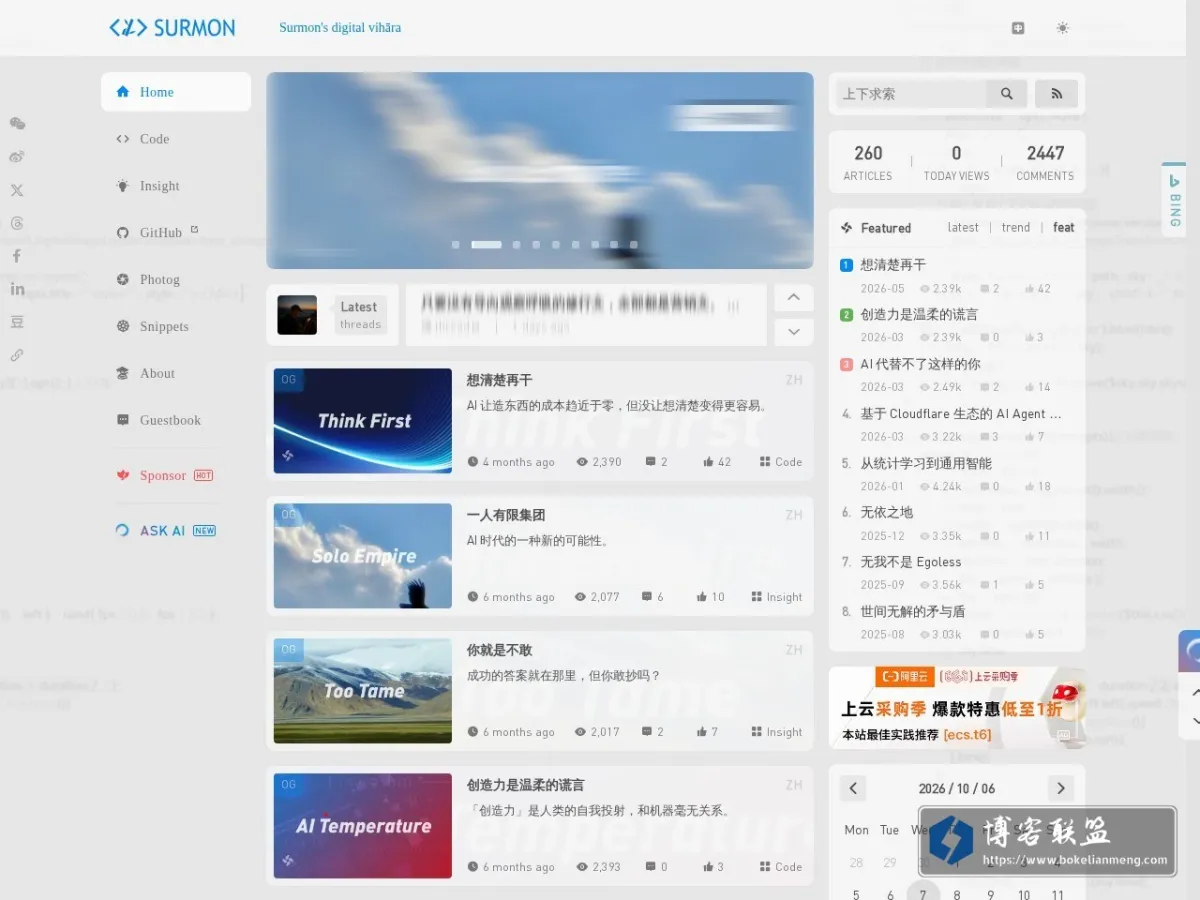The image size is (1200, 900).
Task: Toggle the sun light/dark theme icon
Action: pos(1063,28)
